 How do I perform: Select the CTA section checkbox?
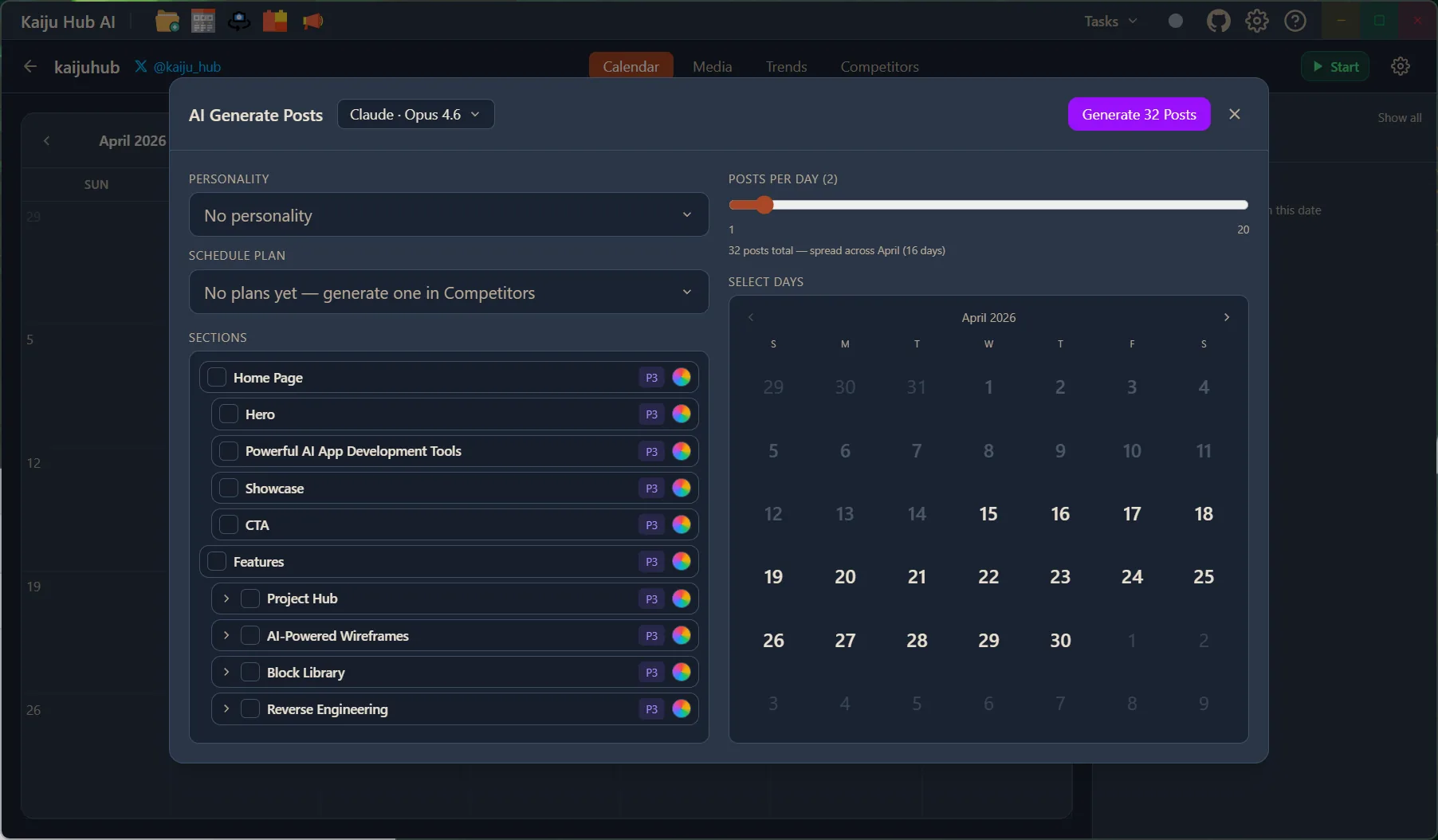(229, 524)
